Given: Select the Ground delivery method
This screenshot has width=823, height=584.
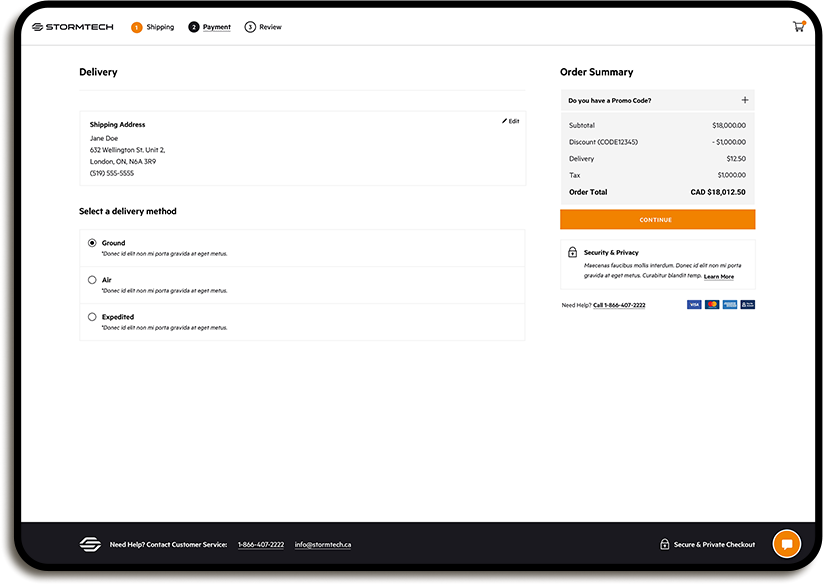Looking at the screenshot, I should (x=91, y=242).
